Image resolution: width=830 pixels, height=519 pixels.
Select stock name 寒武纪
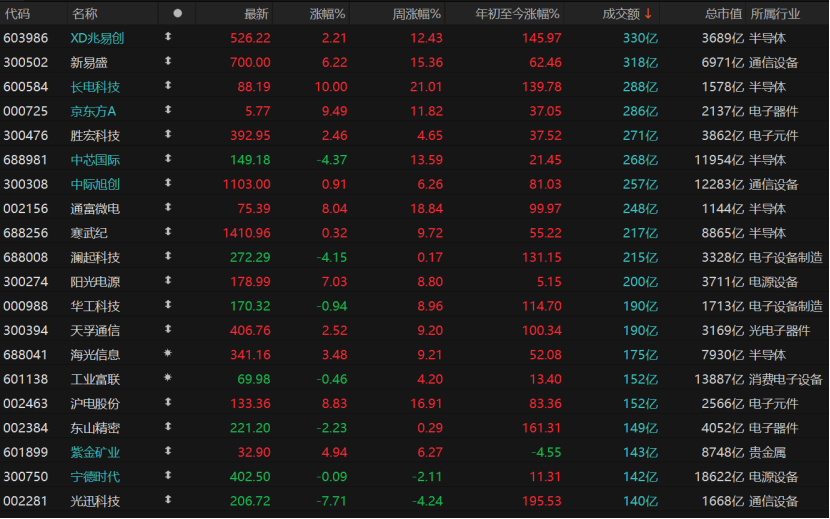point(89,233)
